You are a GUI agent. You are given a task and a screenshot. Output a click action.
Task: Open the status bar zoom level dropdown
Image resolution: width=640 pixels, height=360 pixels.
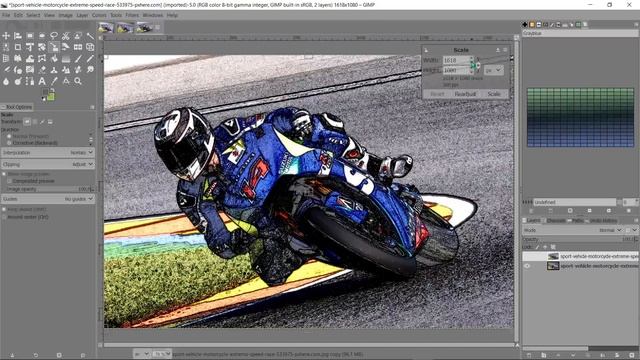(x=162, y=354)
